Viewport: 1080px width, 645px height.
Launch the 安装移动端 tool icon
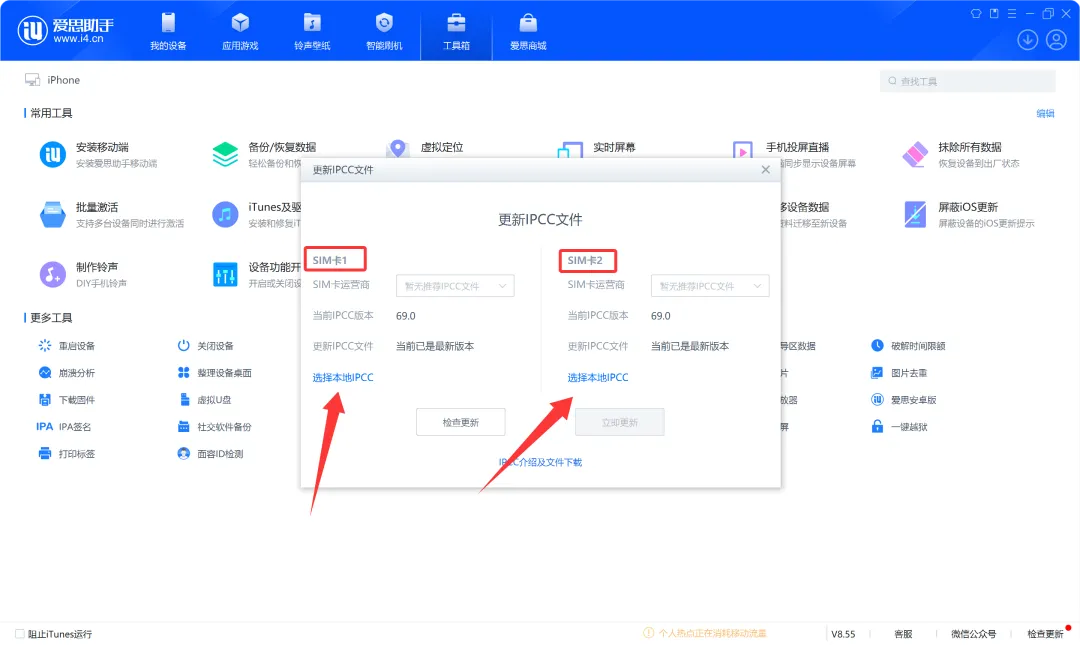coord(53,154)
